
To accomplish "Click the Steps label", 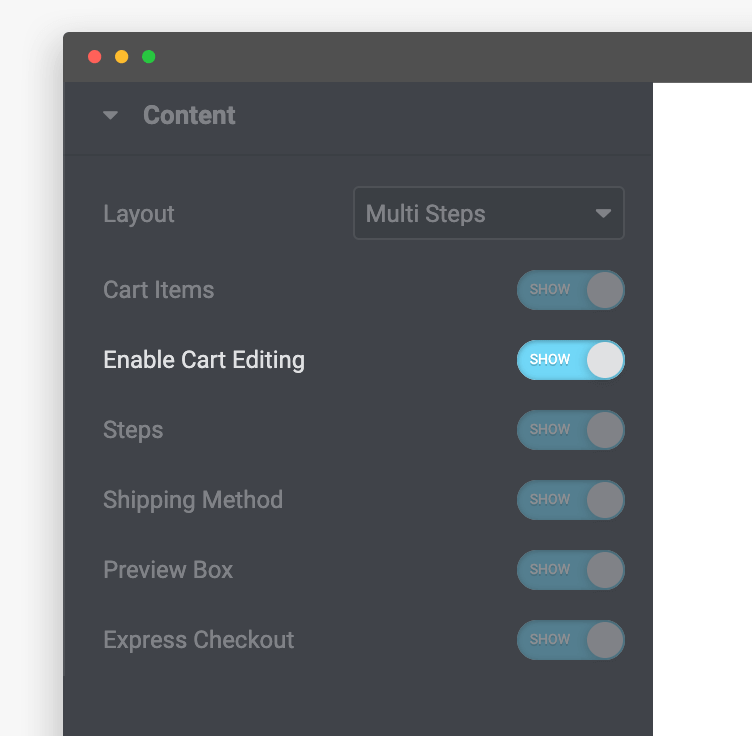I will (x=133, y=430).
